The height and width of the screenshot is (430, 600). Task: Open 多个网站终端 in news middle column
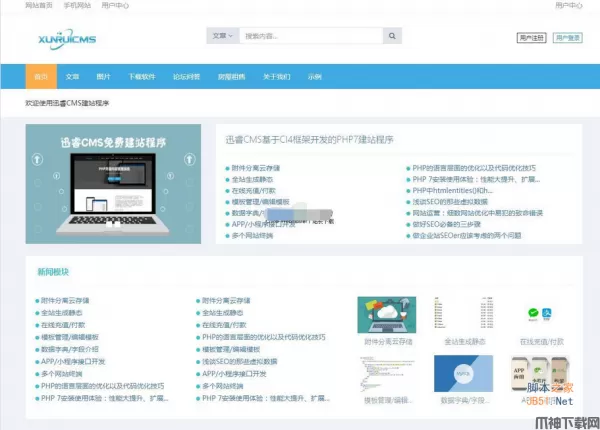point(223,386)
